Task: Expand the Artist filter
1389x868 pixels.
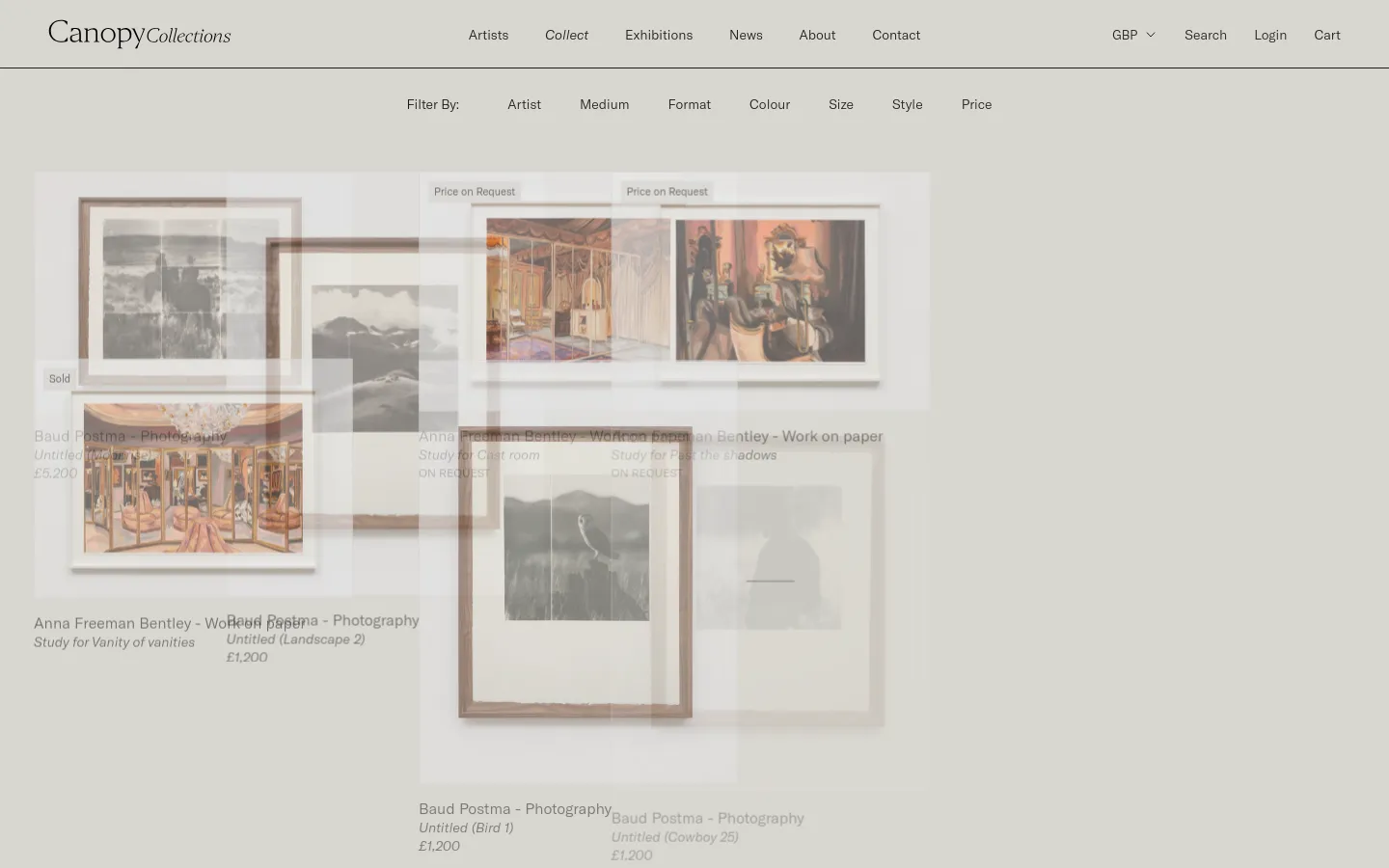Action: coord(525,104)
